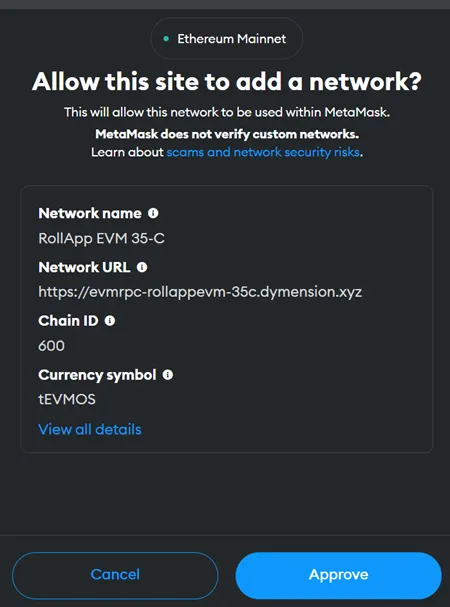Click the 'MetaMask does not verify custom networks' warning
The image size is (450, 607).
pyautogui.click(x=227, y=134)
